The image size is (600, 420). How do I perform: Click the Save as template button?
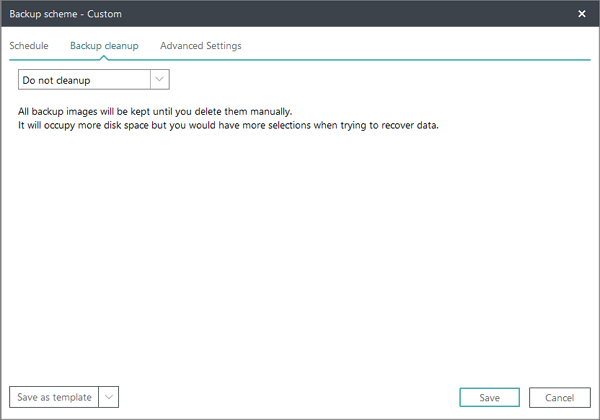tap(54, 397)
